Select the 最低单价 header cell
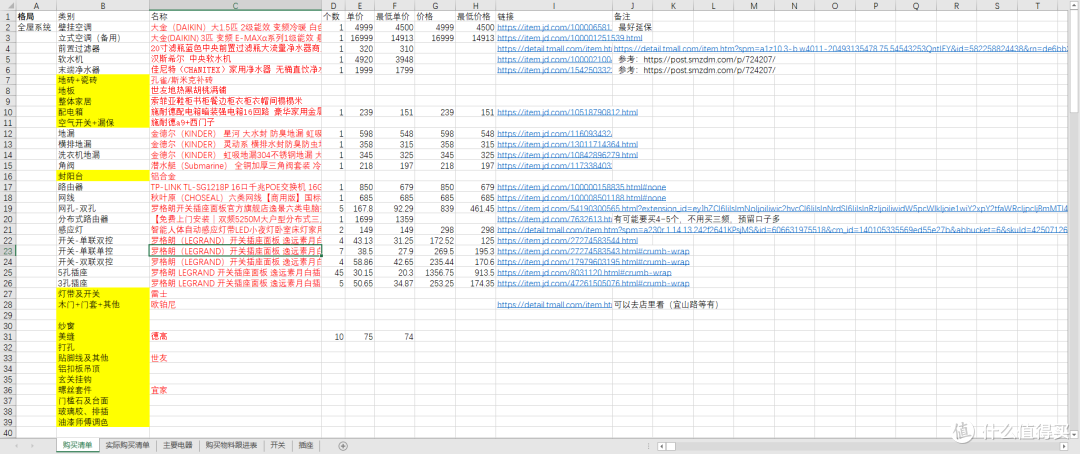Viewport: 1080px width, 454px height. point(394,16)
